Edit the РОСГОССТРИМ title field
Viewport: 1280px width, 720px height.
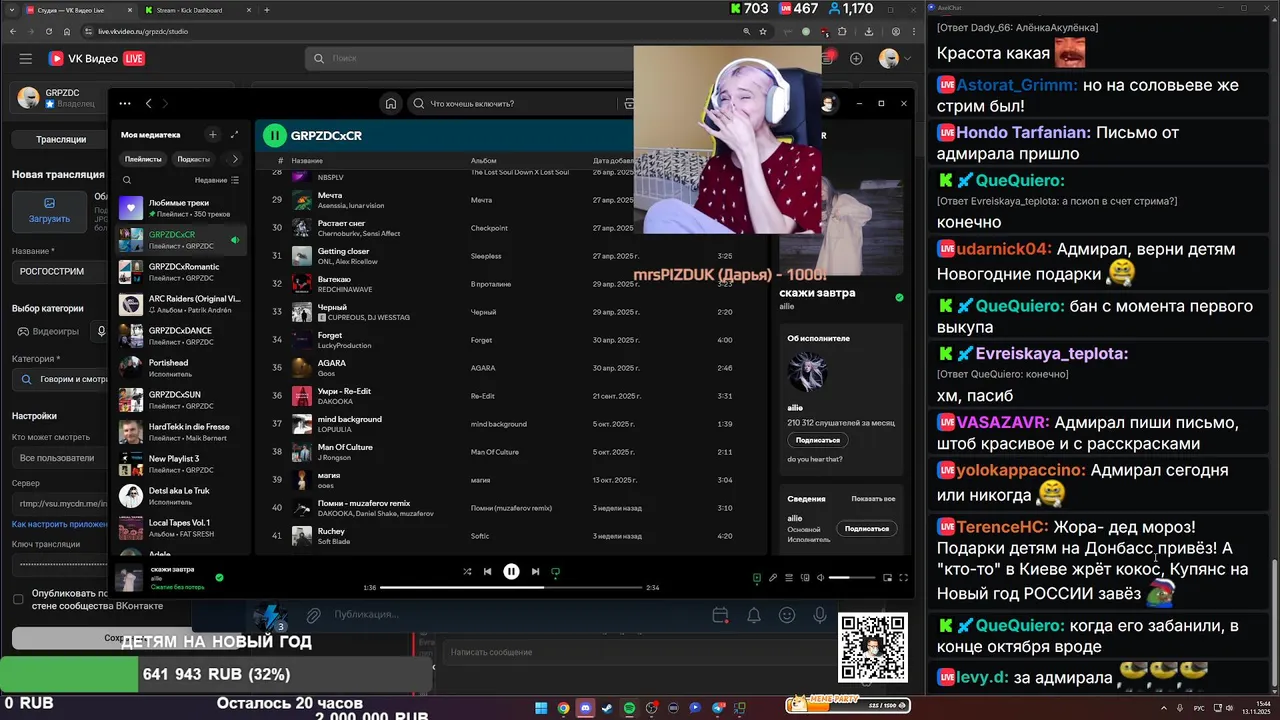[60, 271]
